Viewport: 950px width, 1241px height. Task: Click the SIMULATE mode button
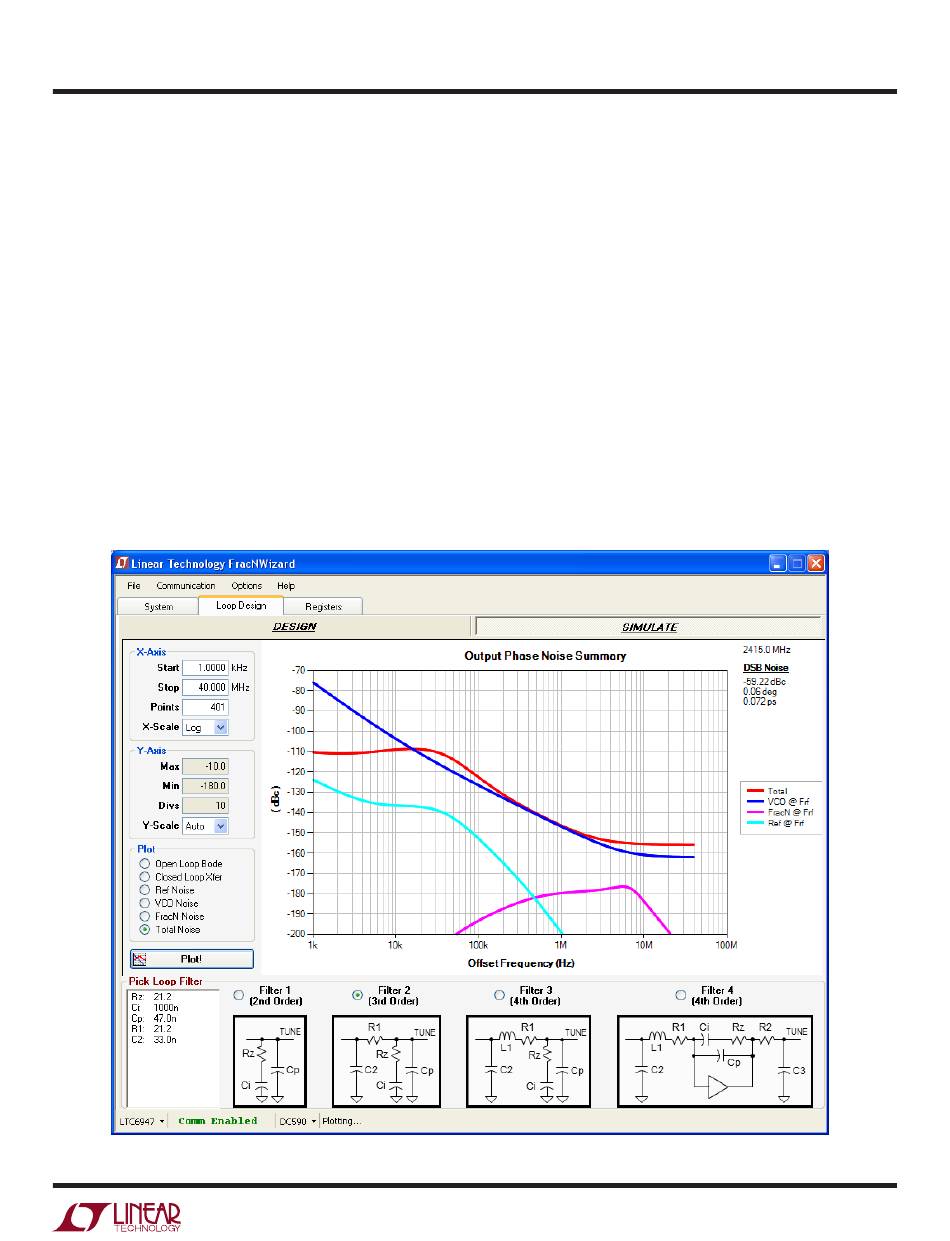click(x=649, y=627)
